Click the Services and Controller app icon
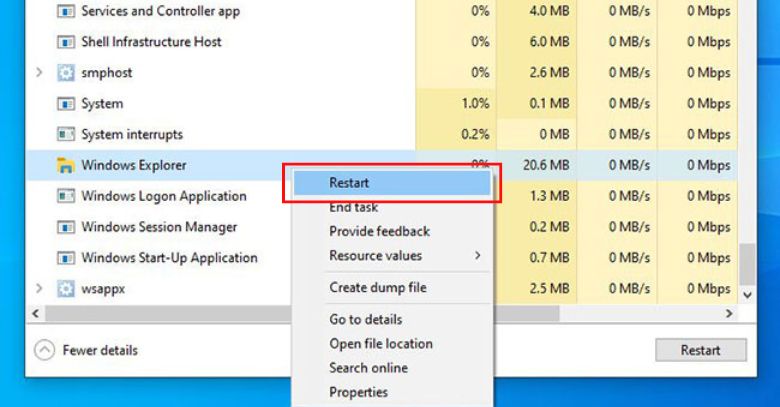The image size is (780, 407). 66,11
